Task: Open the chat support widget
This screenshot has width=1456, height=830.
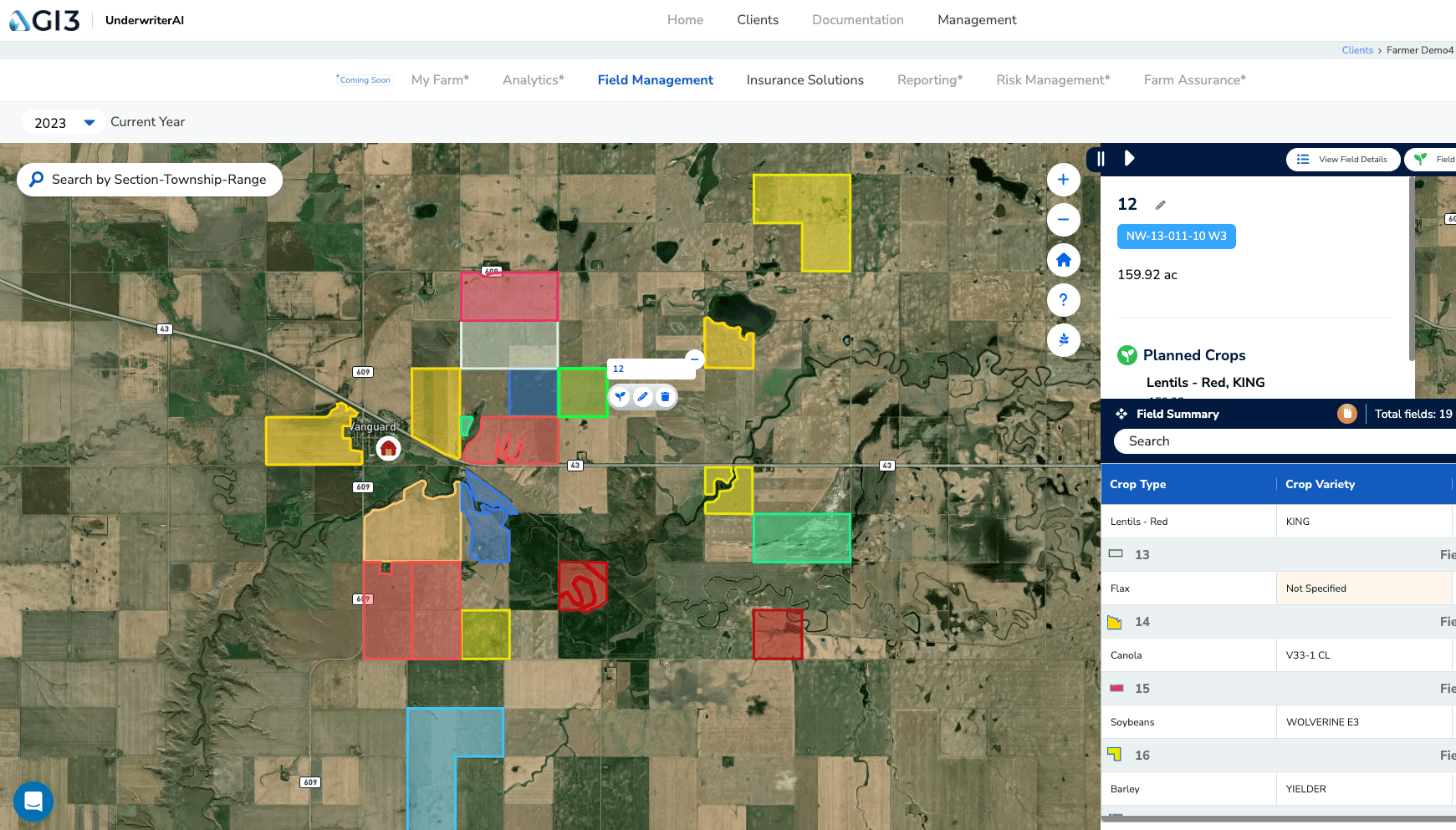Action: [33, 802]
